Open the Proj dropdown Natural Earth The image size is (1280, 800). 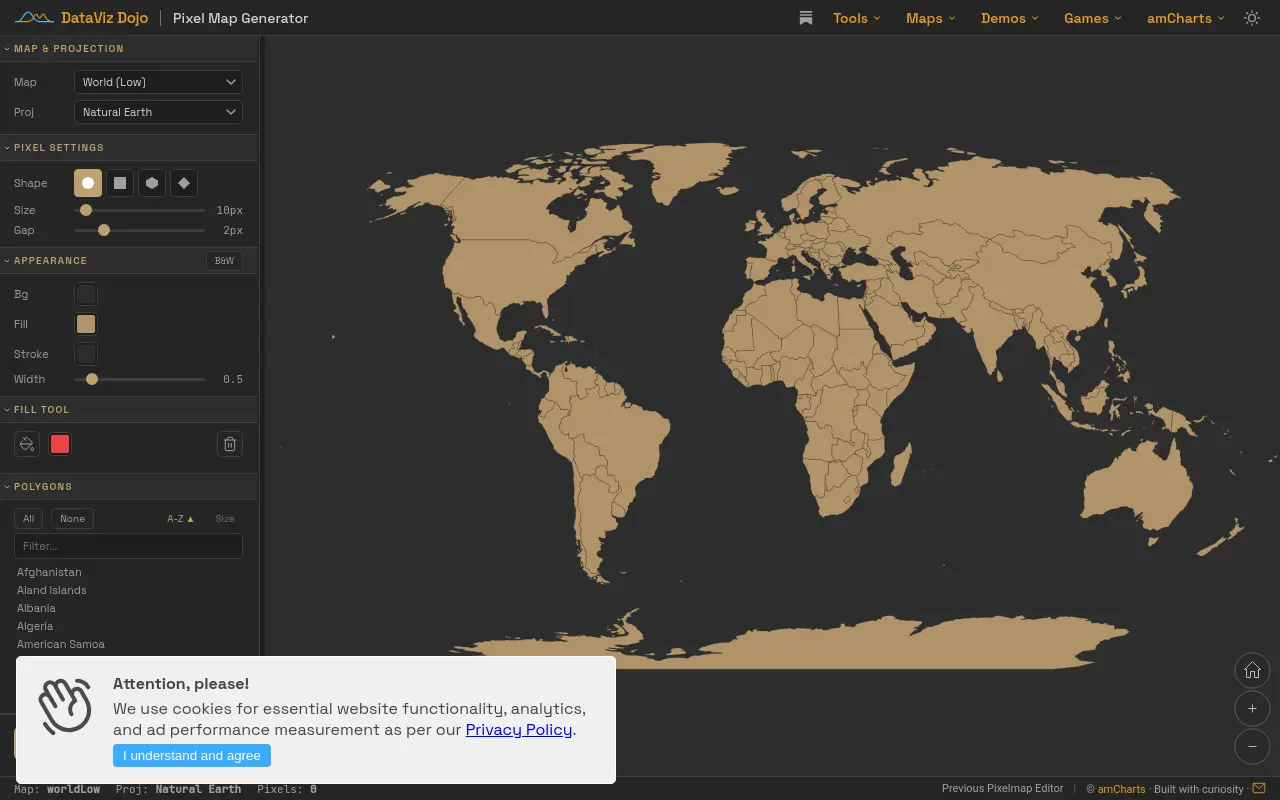pos(158,112)
